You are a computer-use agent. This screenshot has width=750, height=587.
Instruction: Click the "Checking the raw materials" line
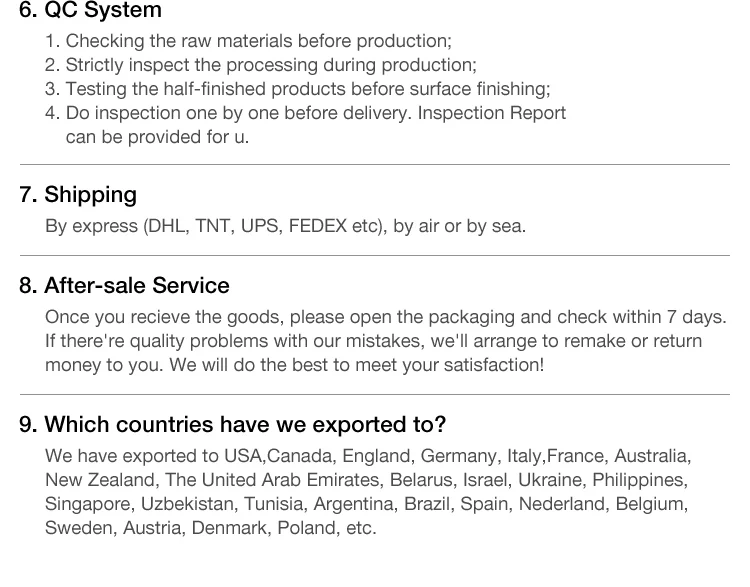tap(258, 41)
